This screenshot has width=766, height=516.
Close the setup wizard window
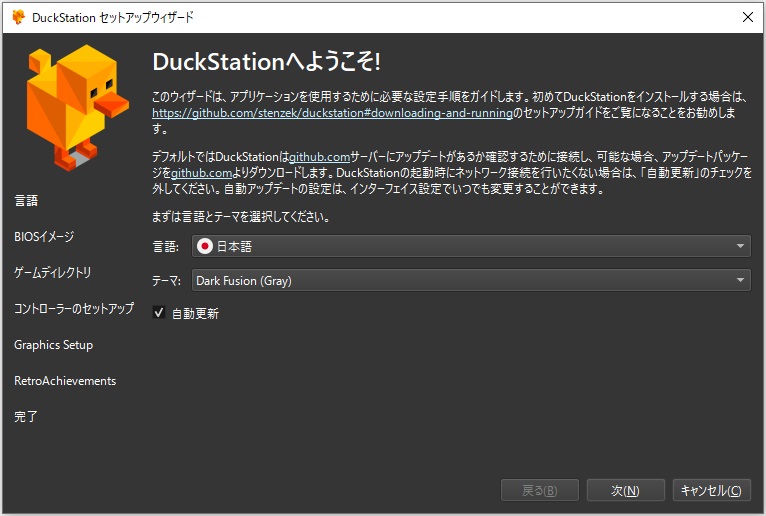(x=747, y=17)
